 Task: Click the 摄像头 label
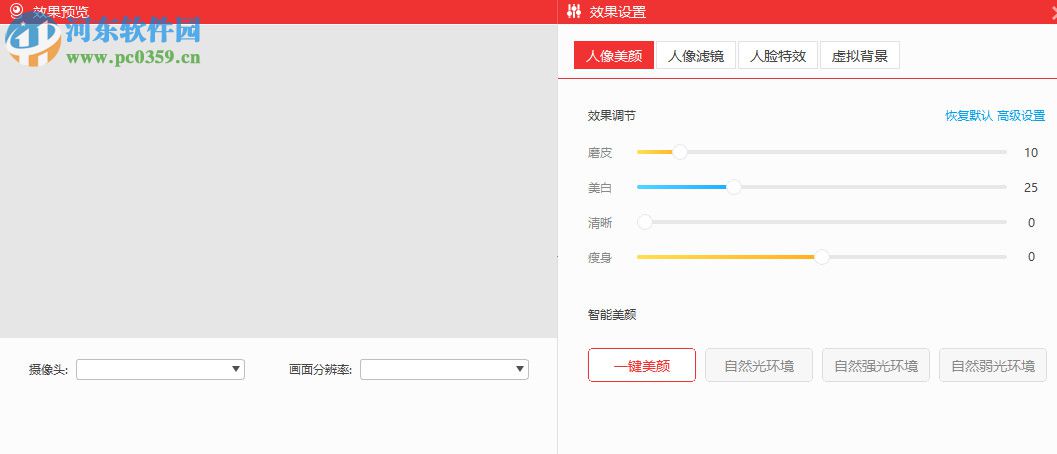(x=49, y=370)
